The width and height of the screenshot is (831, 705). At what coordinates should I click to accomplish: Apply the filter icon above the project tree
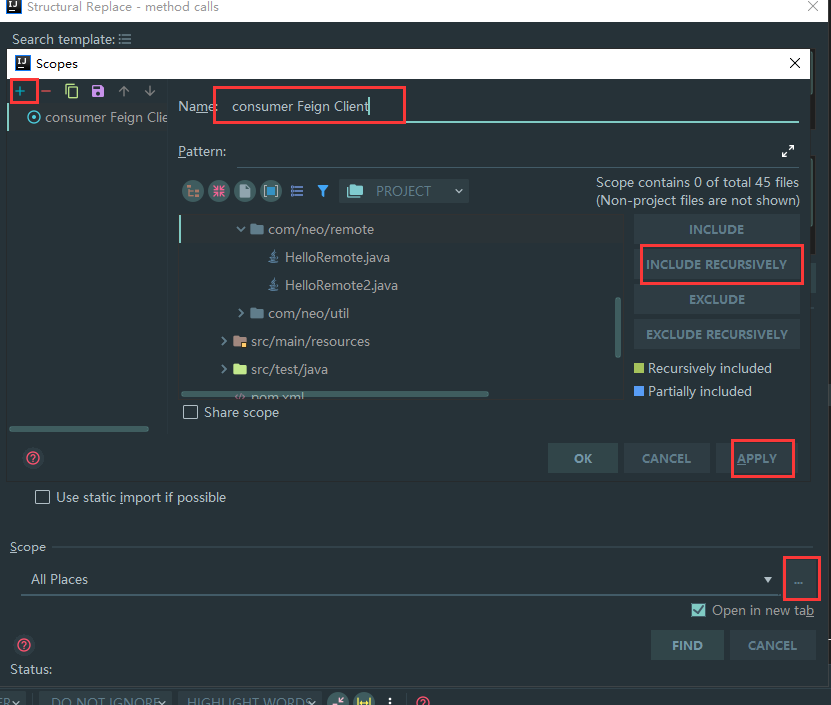pyautogui.click(x=322, y=190)
